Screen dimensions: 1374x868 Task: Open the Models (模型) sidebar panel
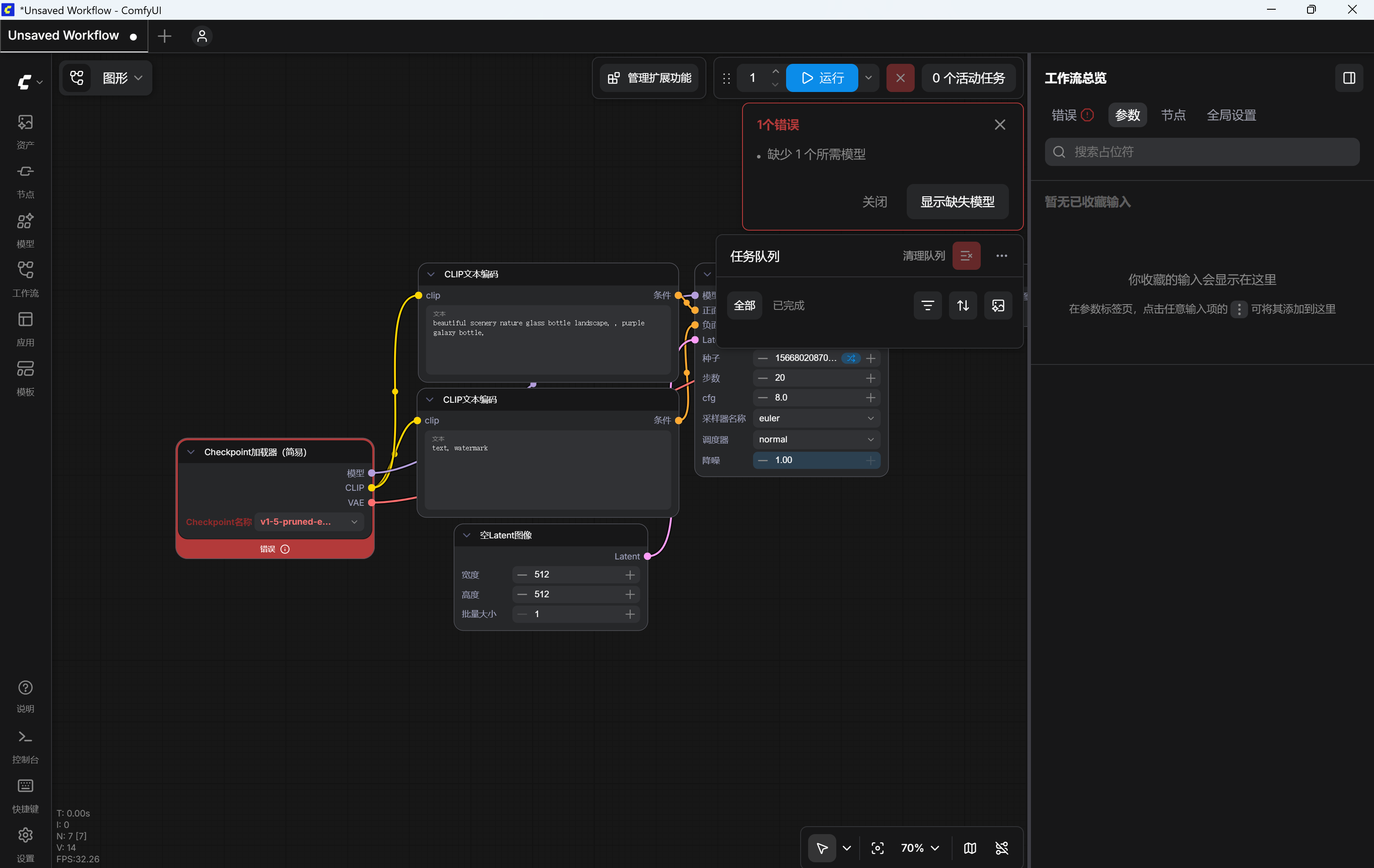pyautogui.click(x=25, y=230)
